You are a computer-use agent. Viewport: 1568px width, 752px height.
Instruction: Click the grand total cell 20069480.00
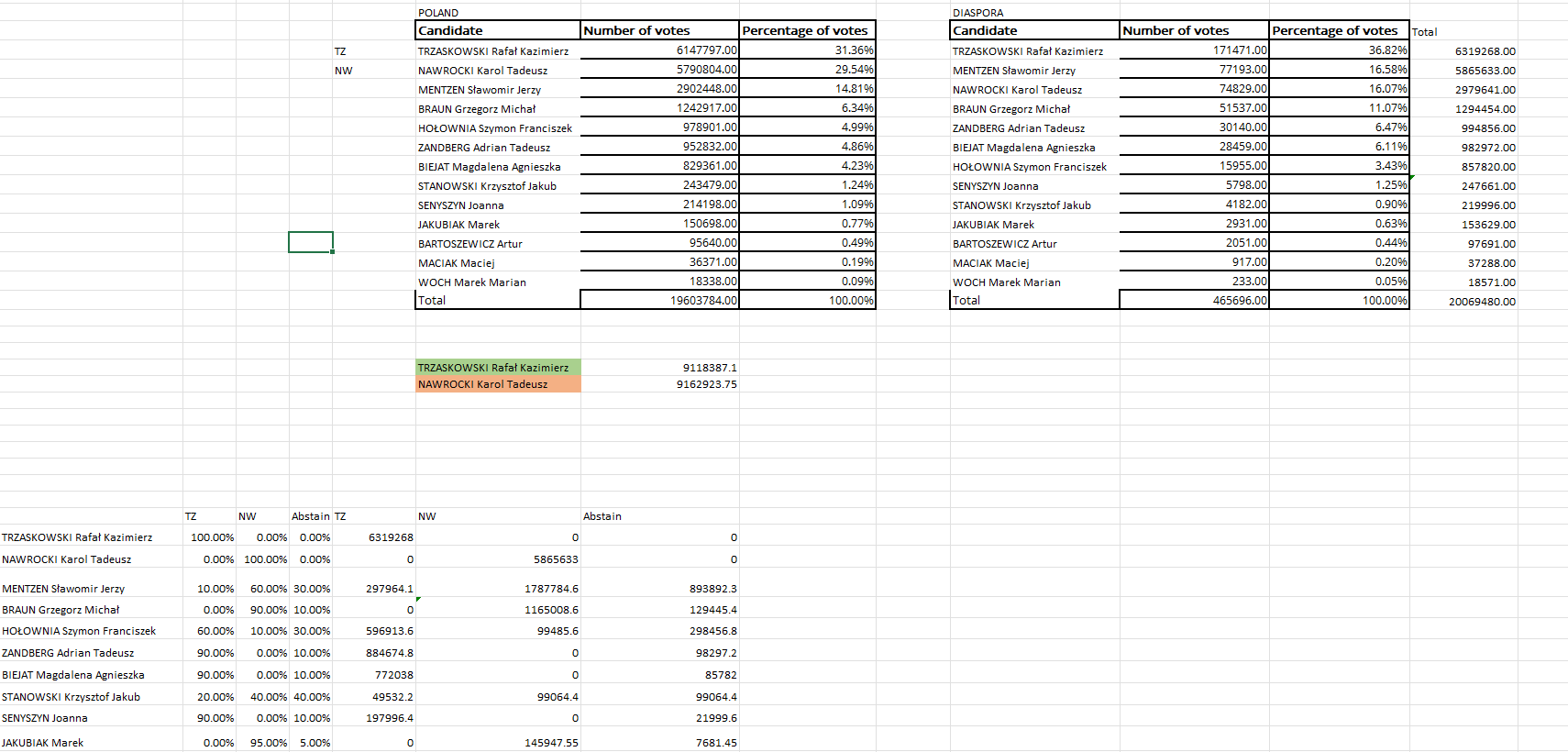pyautogui.click(x=1481, y=302)
